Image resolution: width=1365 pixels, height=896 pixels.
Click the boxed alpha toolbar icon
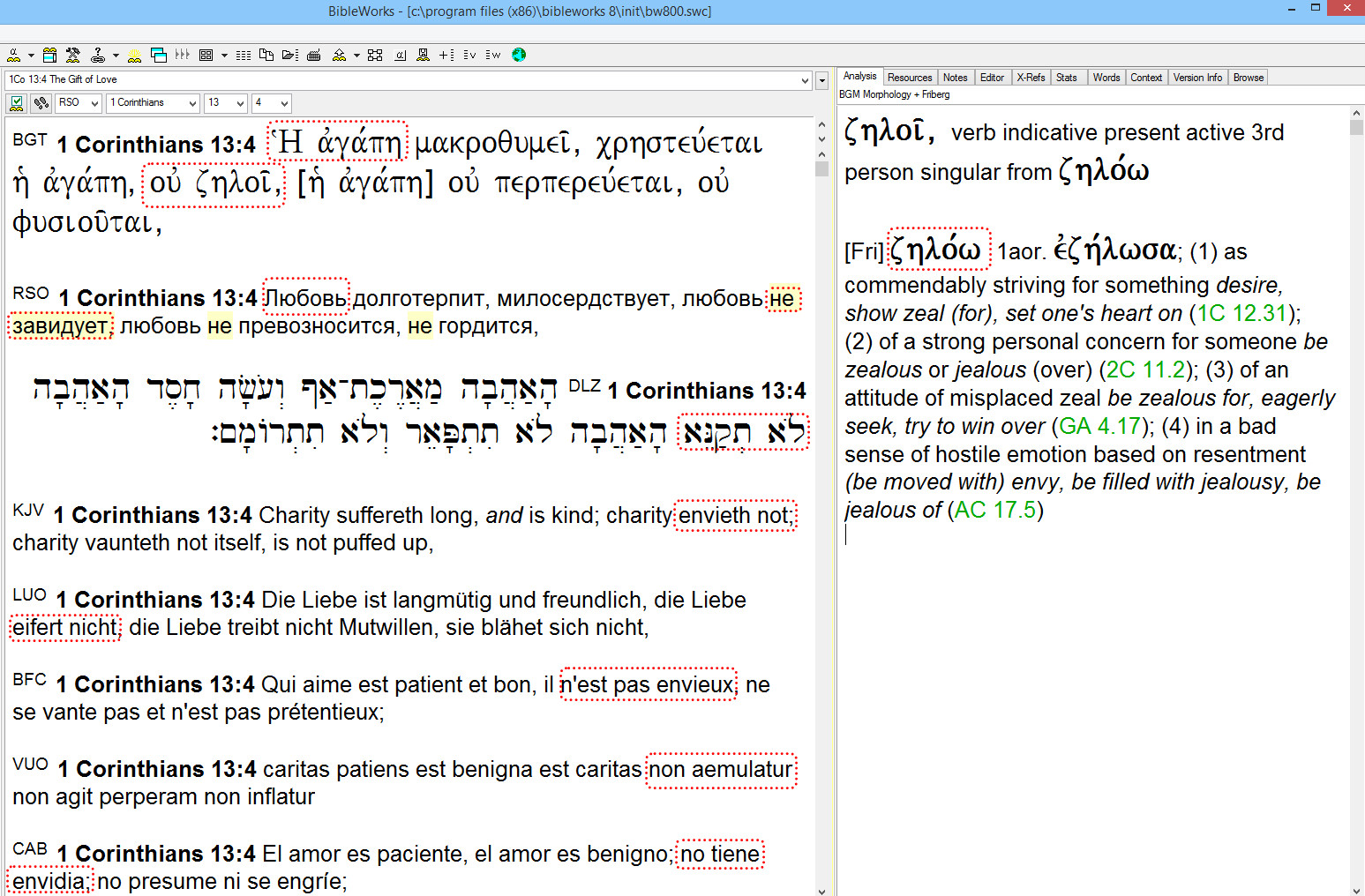coord(400,55)
